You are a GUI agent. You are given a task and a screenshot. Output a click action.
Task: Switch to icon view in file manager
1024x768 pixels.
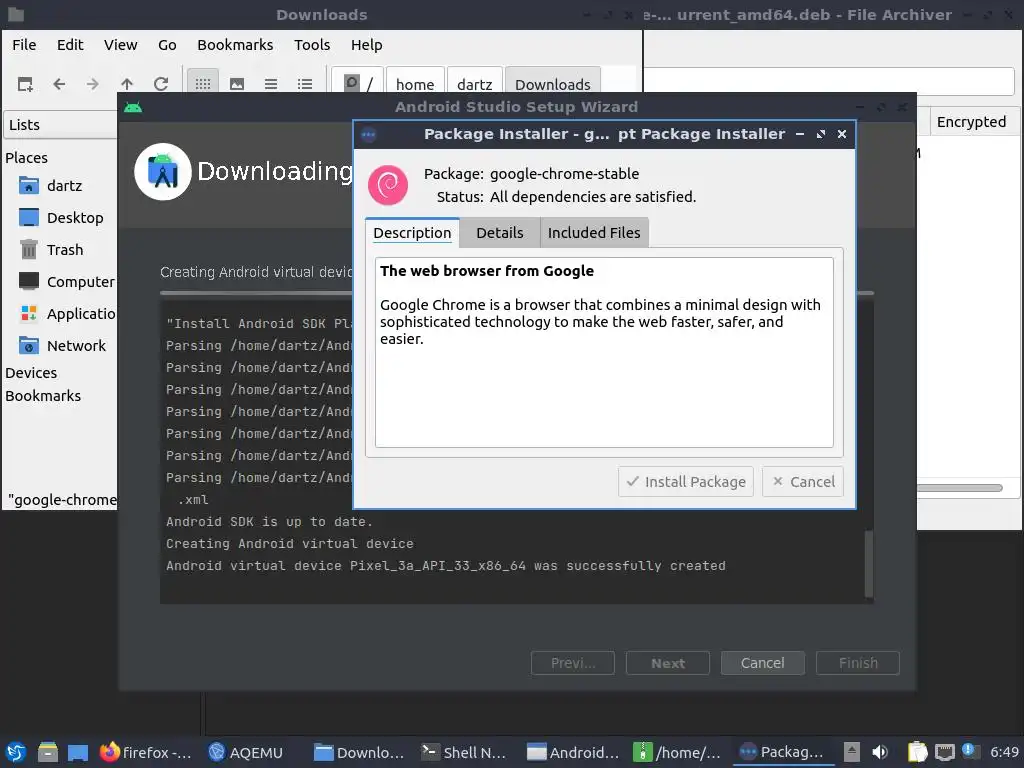[203, 84]
